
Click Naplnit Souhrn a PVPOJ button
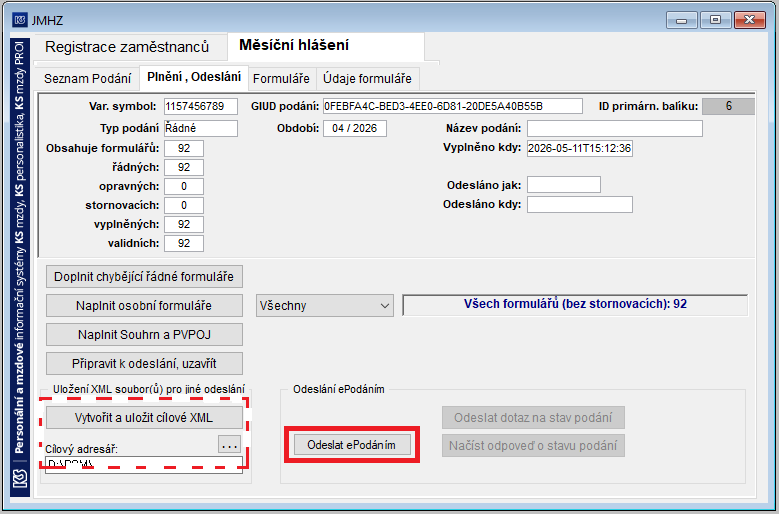(144, 335)
